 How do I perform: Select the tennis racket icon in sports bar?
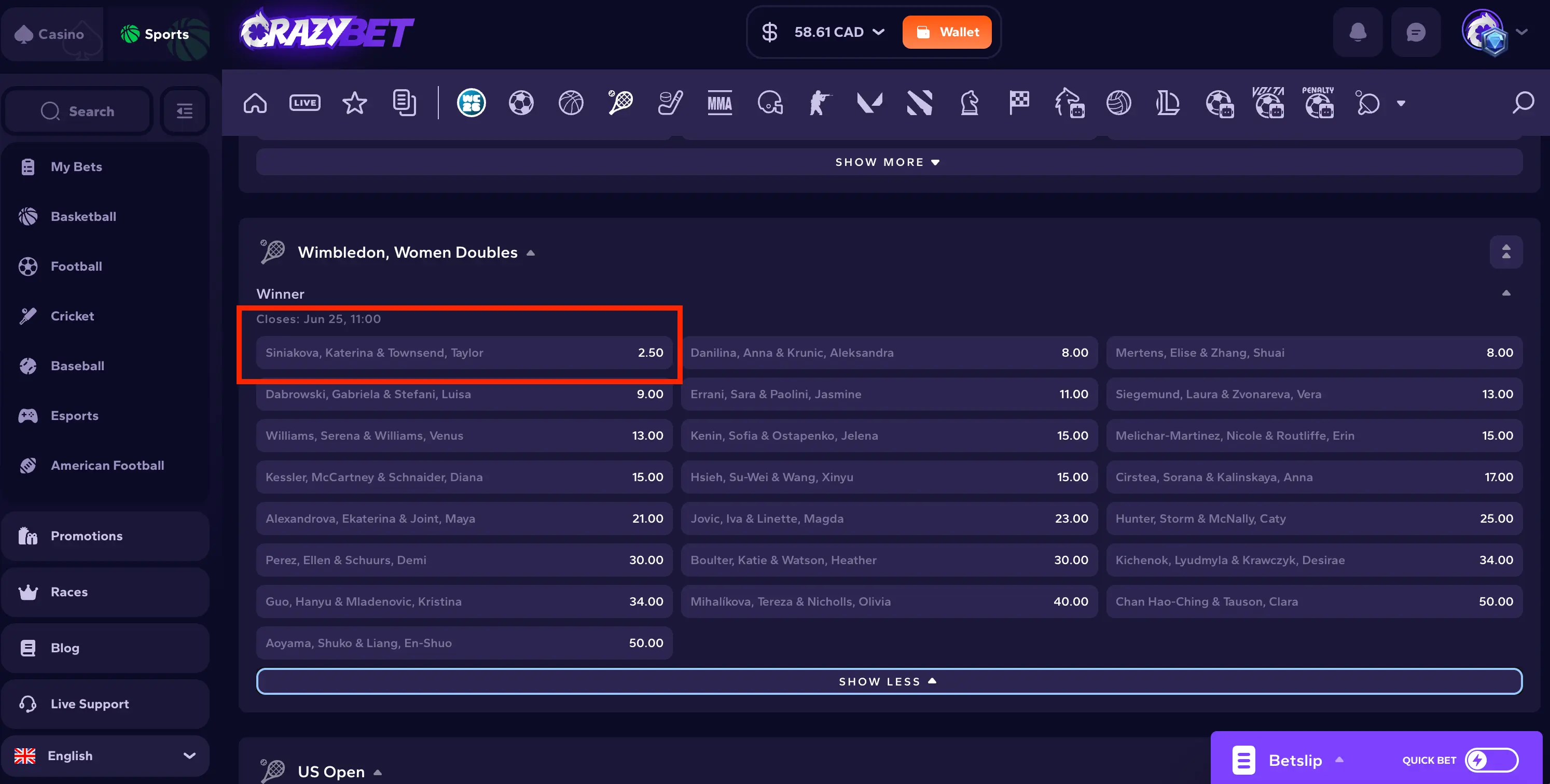pos(620,103)
